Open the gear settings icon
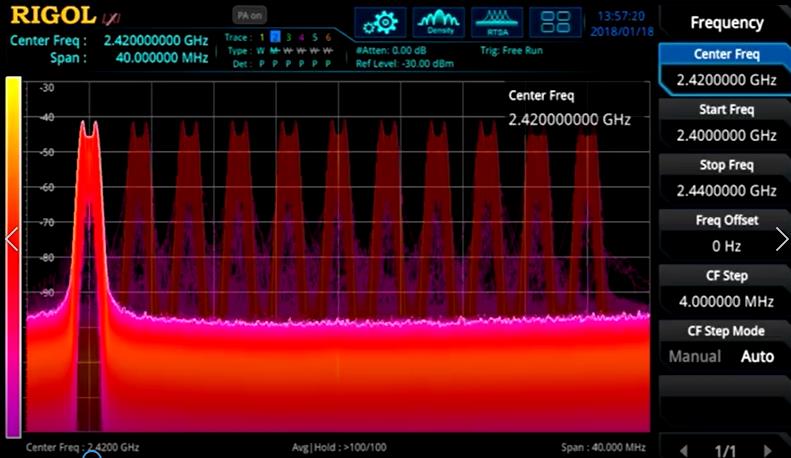This screenshot has height=458, width=791. [380, 22]
